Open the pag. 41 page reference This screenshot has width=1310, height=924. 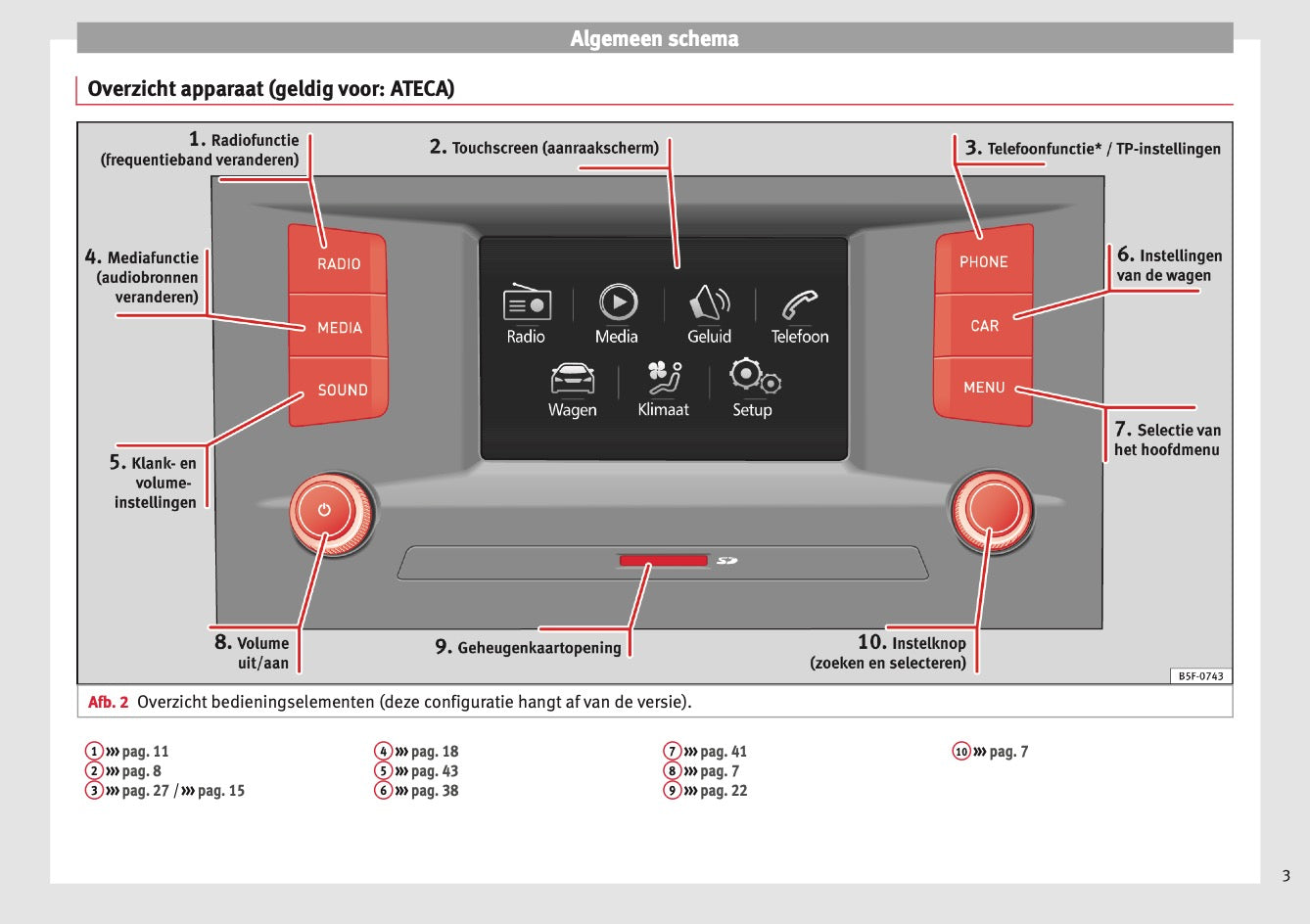point(723,752)
